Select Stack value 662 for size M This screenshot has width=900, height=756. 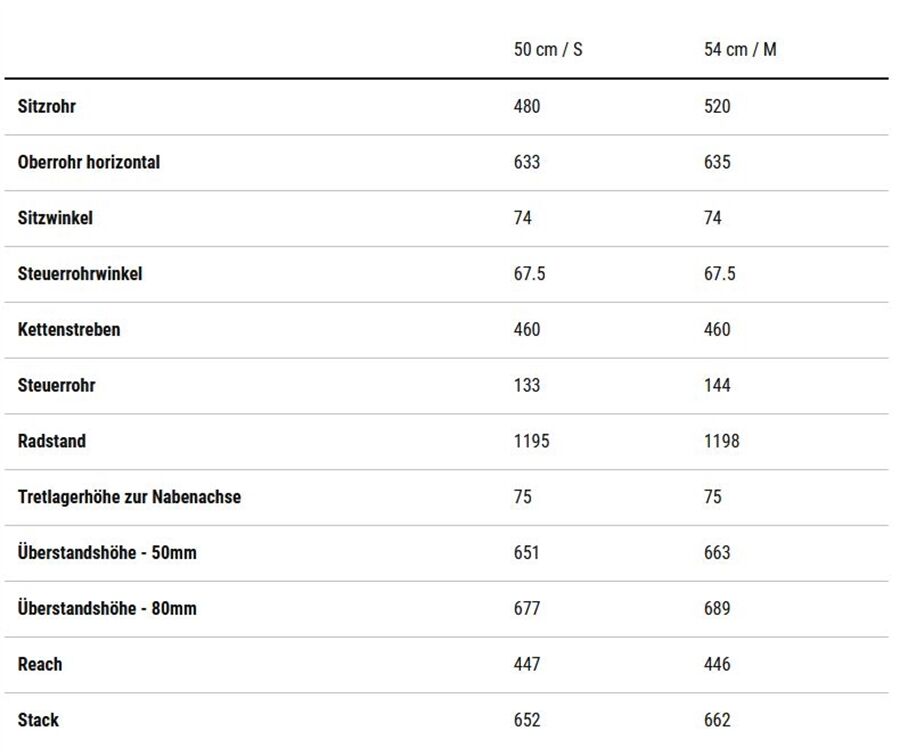(717, 719)
